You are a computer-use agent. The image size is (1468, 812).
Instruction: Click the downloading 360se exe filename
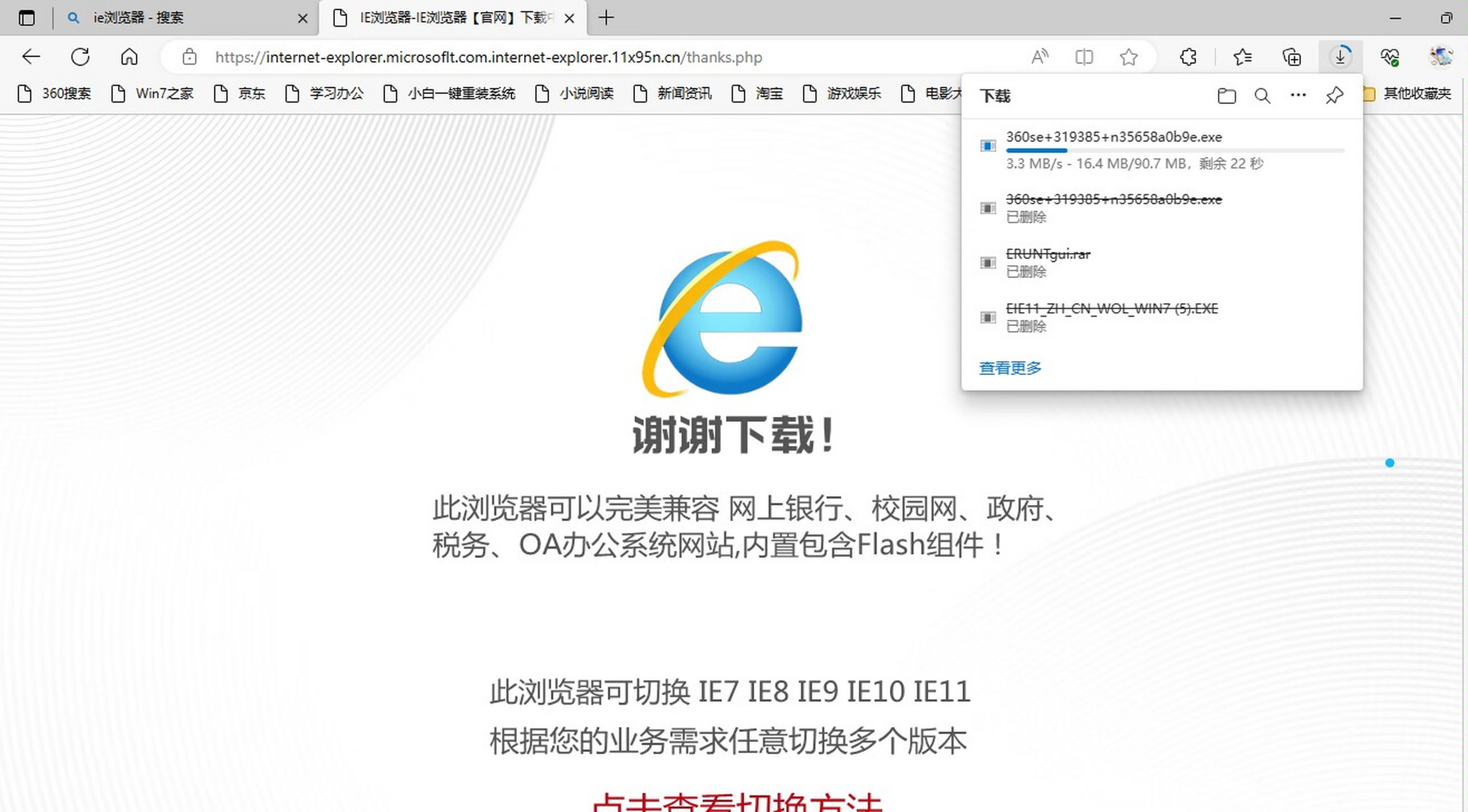pos(1113,137)
